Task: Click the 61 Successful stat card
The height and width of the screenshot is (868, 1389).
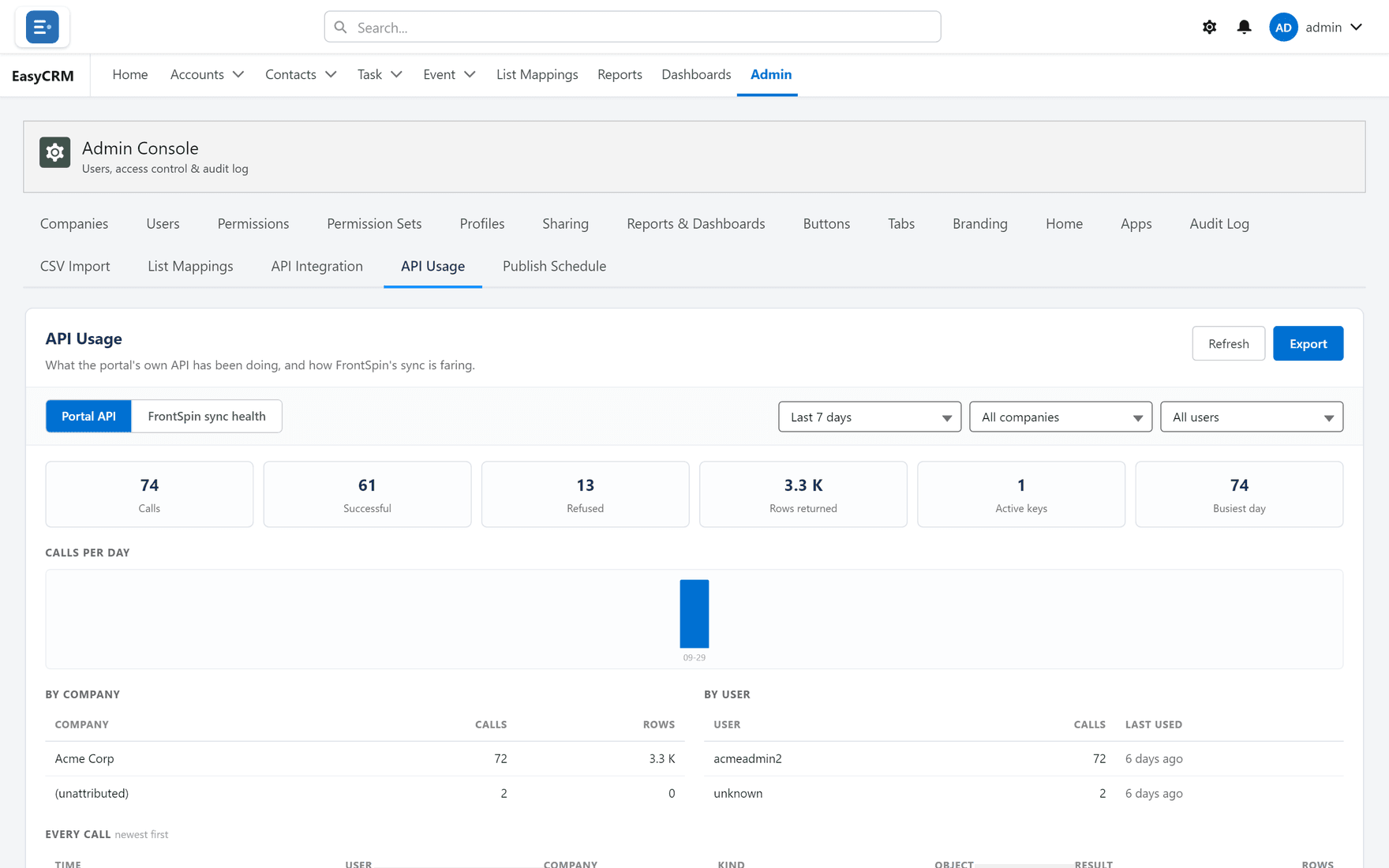Action: point(367,494)
